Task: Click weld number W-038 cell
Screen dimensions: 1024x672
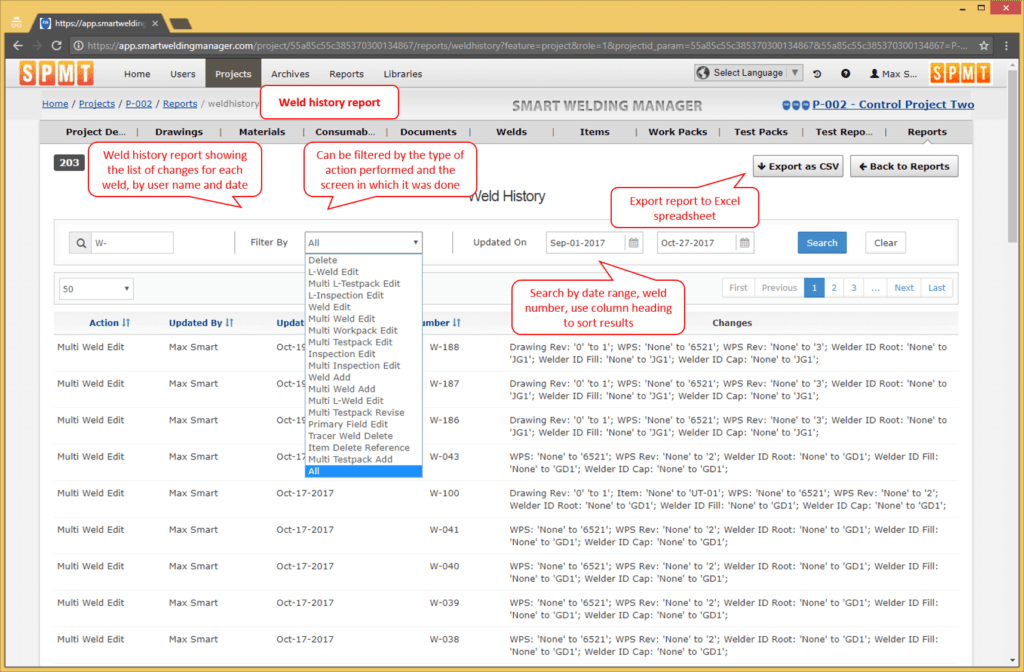Action: [444, 639]
